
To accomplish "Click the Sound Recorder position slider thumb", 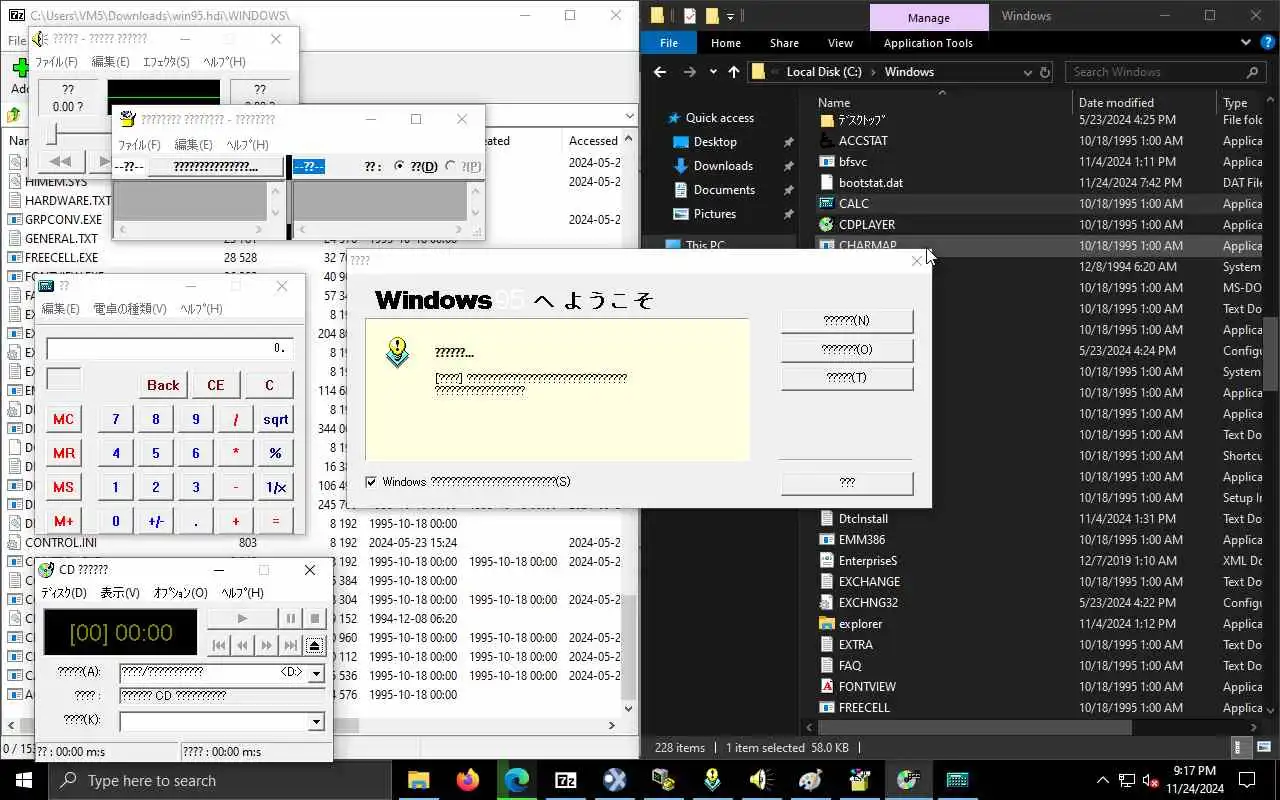I will (51, 132).
